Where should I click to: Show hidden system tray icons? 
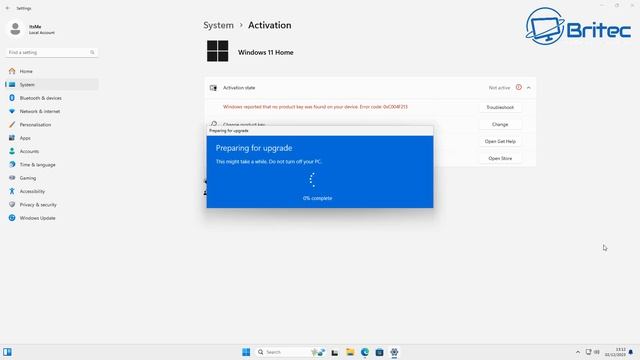click(578, 352)
